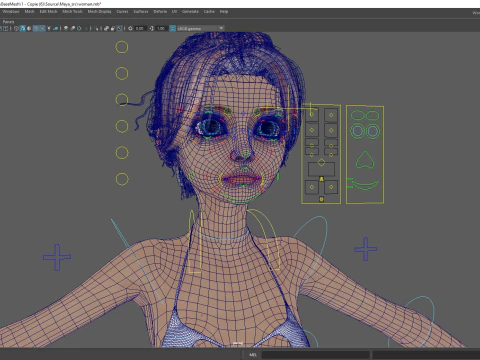
Task: Open the Surfaces menu
Action: (141, 12)
